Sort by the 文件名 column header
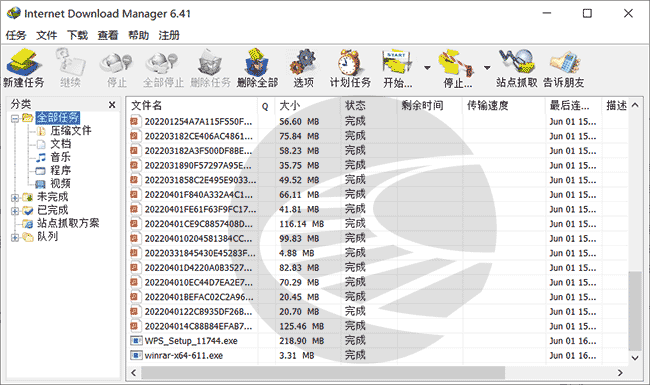Viewport: 650px width, 385px height. tap(192, 106)
